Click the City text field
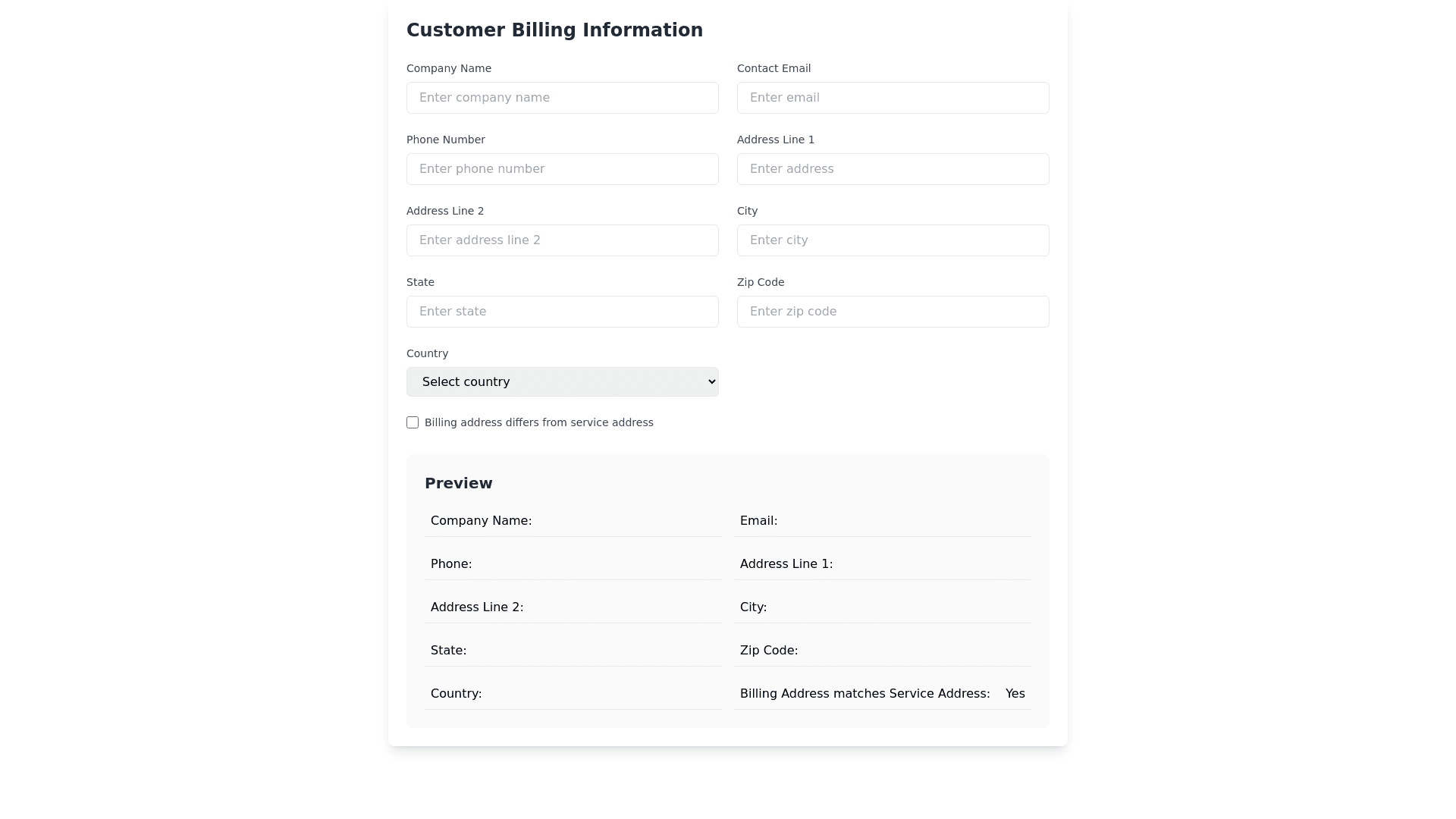The image size is (1456, 819). pyautogui.click(x=893, y=240)
